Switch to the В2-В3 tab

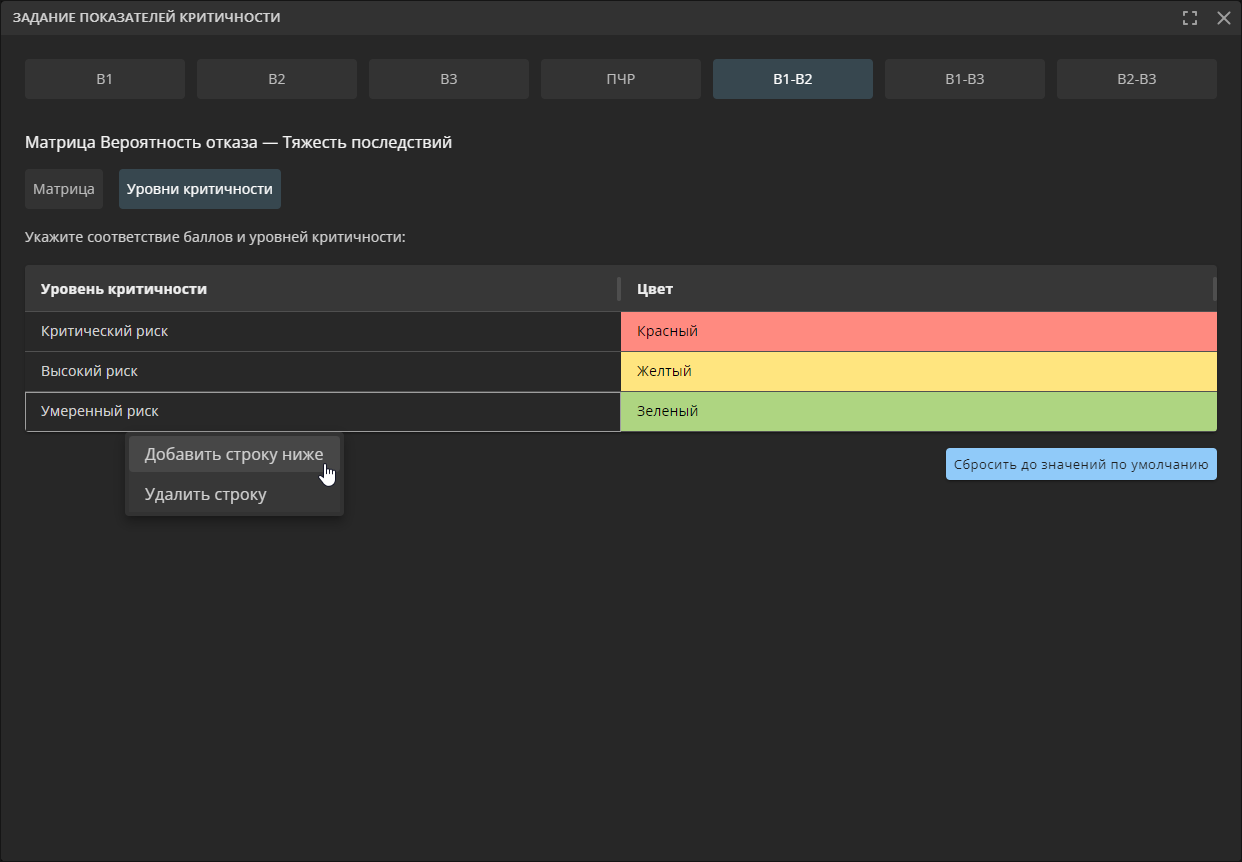click(x=1137, y=79)
